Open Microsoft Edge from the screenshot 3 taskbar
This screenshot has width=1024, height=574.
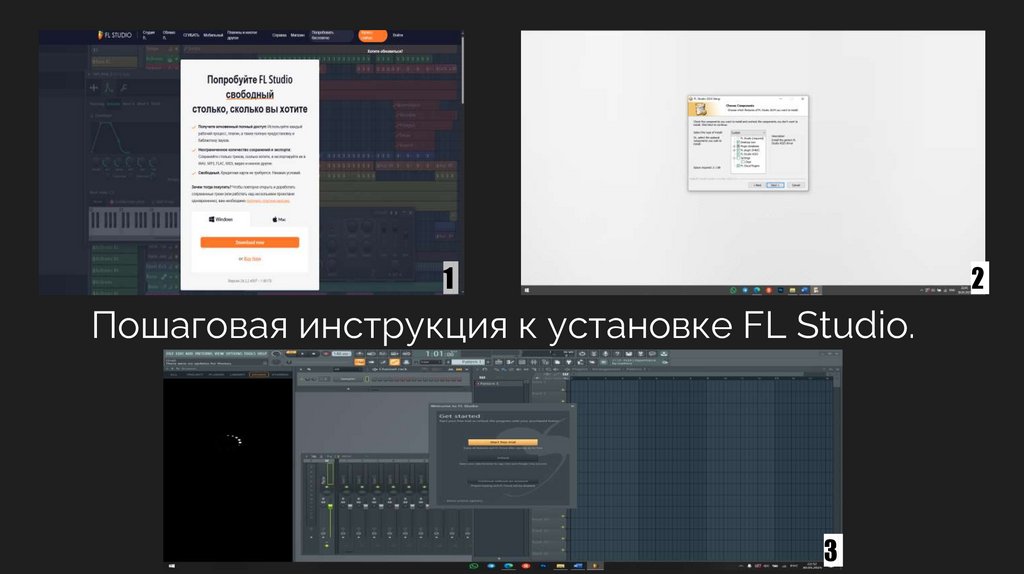pyautogui.click(x=509, y=566)
